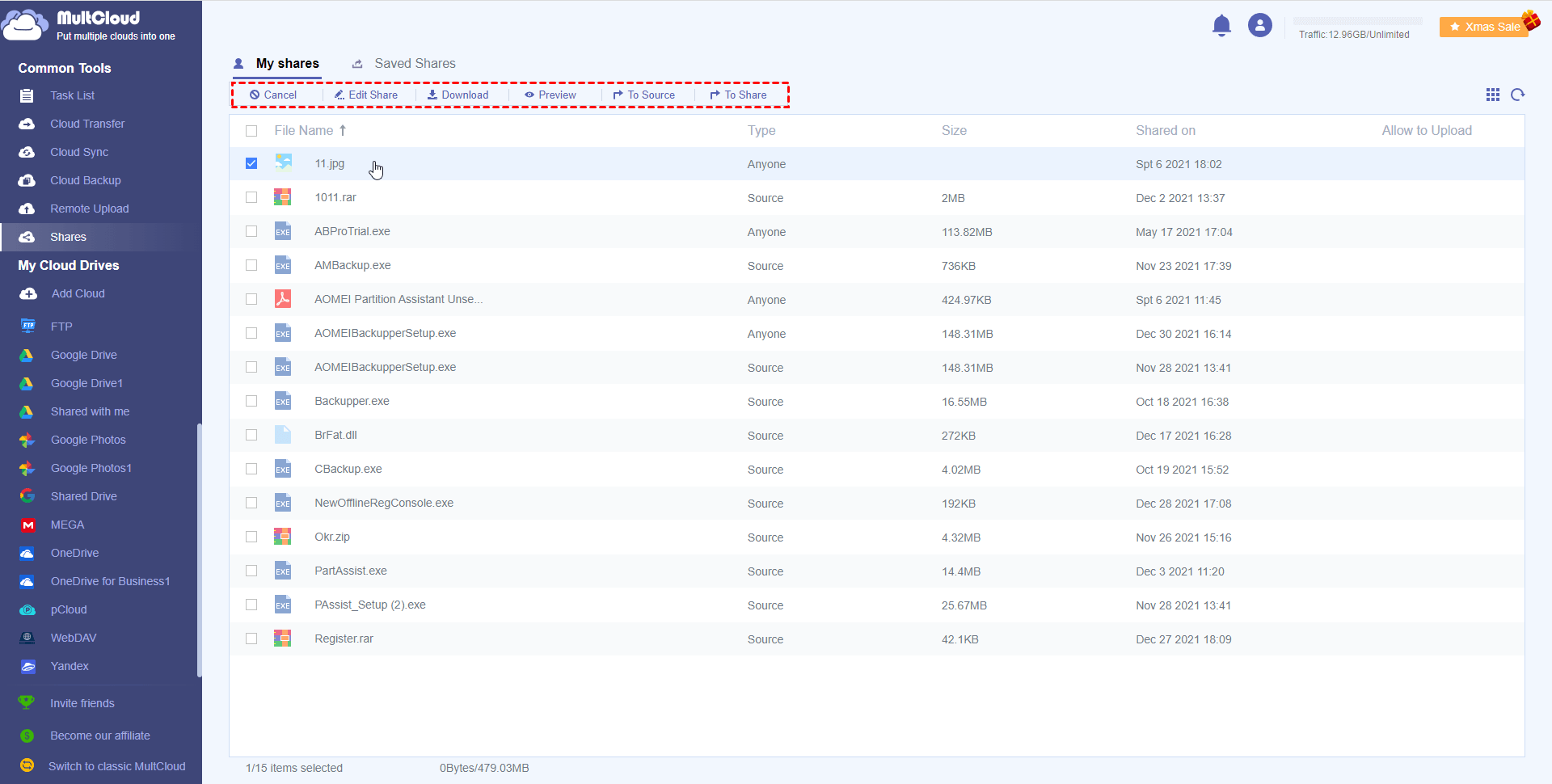
Task: Uncheck the 11.jpg checkbox
Action: click(x=251, y=163)
